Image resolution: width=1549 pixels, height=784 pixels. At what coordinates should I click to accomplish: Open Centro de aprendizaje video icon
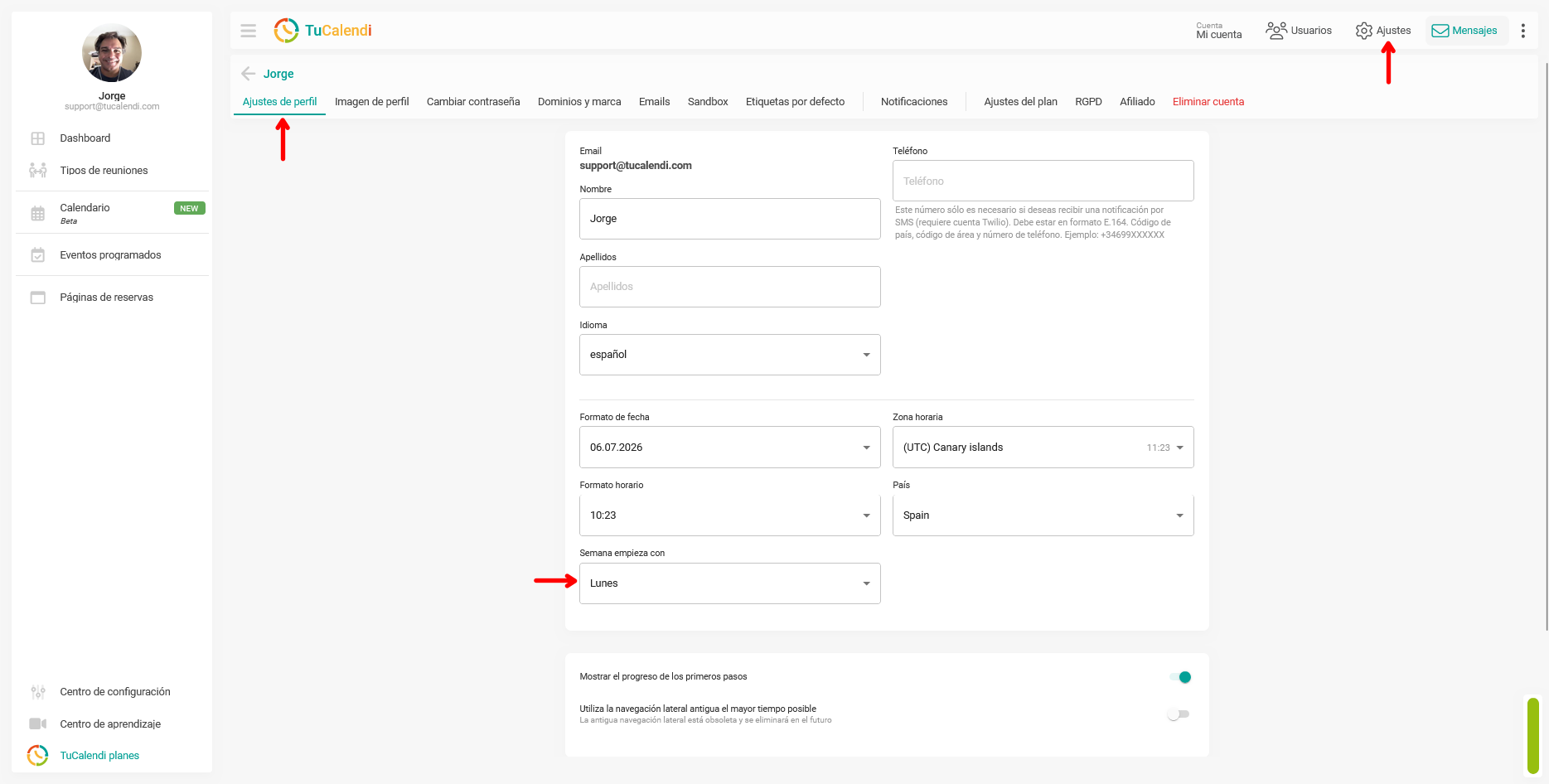click(x=38, y=724)
